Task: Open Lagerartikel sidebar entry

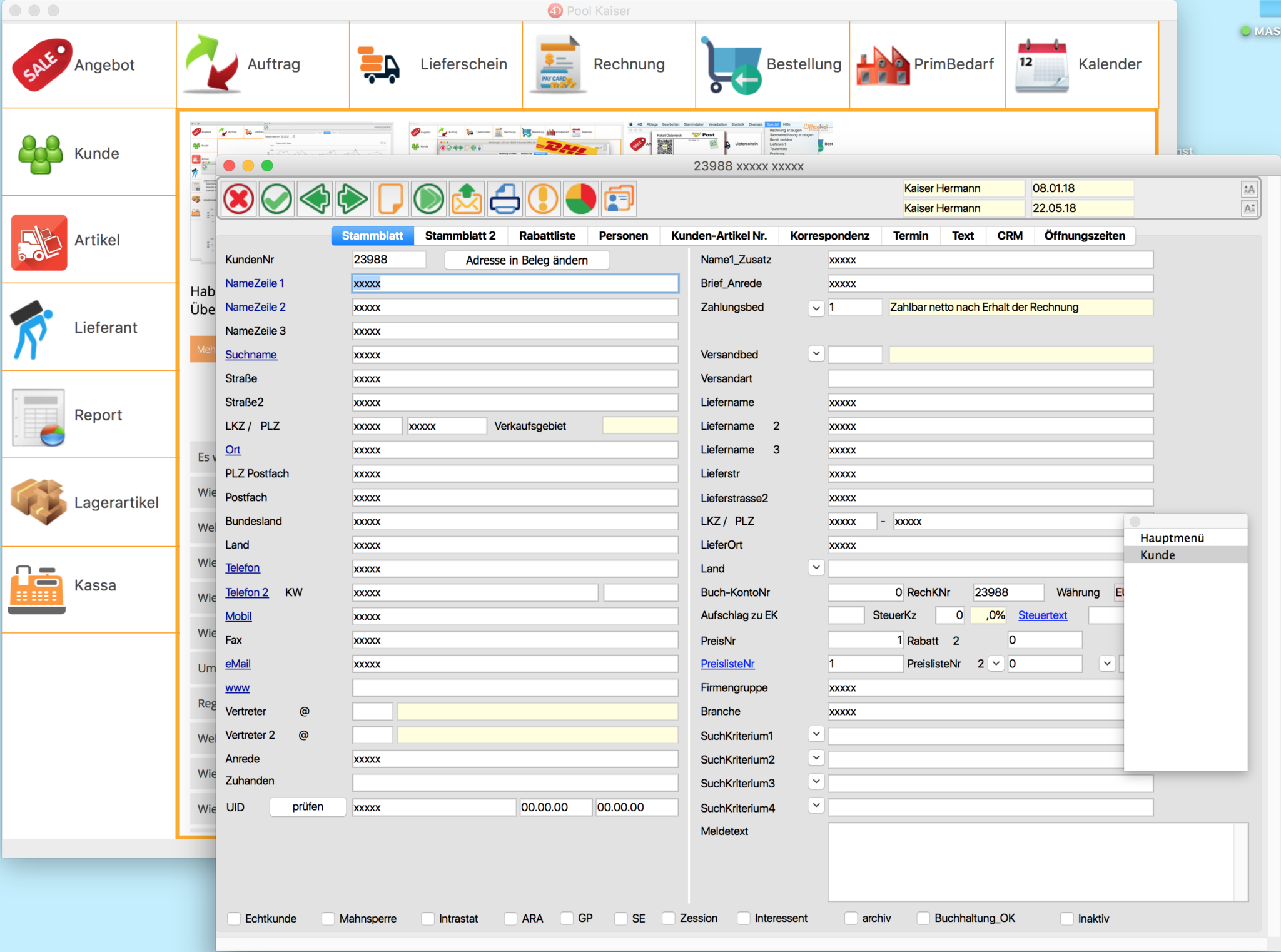Action: coord(89,503)
